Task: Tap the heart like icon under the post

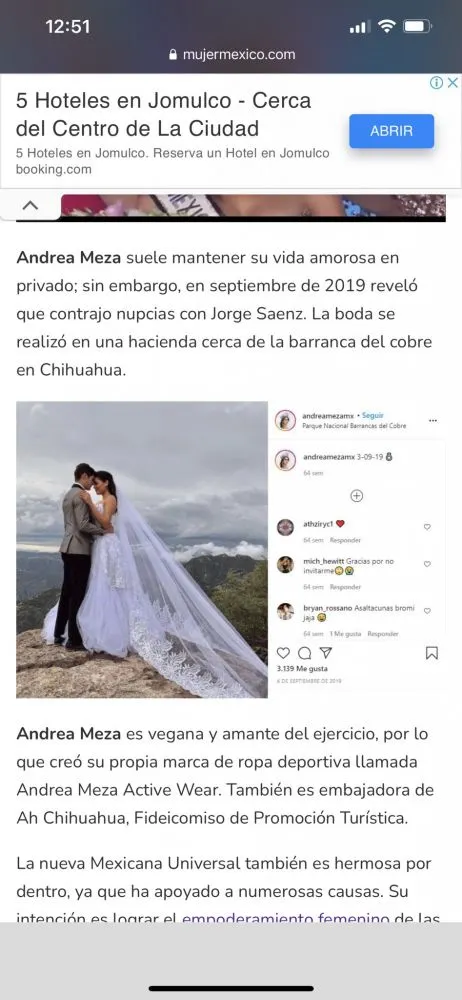Action: click(x=283, y=652)
